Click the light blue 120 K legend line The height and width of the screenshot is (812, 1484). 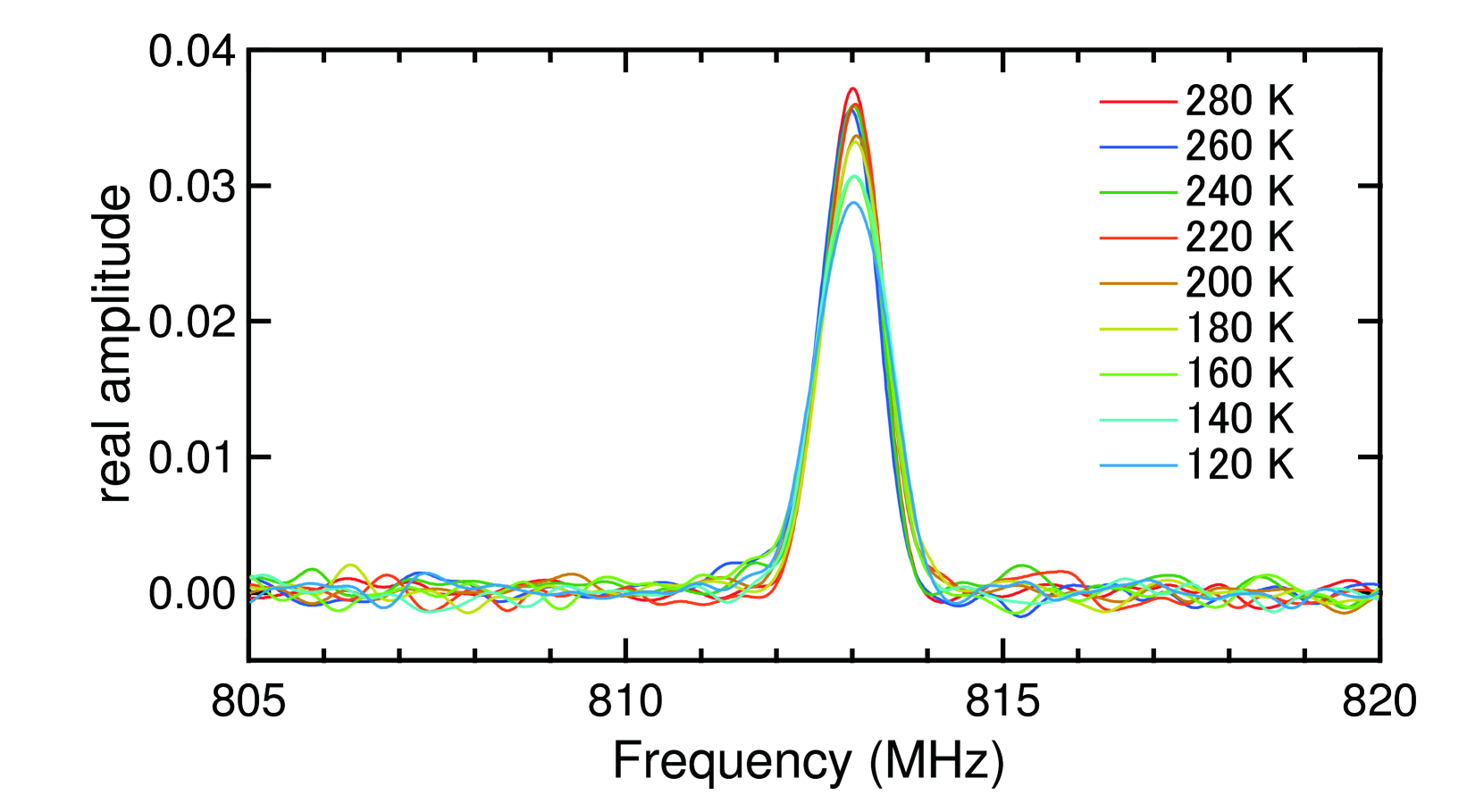click(1137, 465)
